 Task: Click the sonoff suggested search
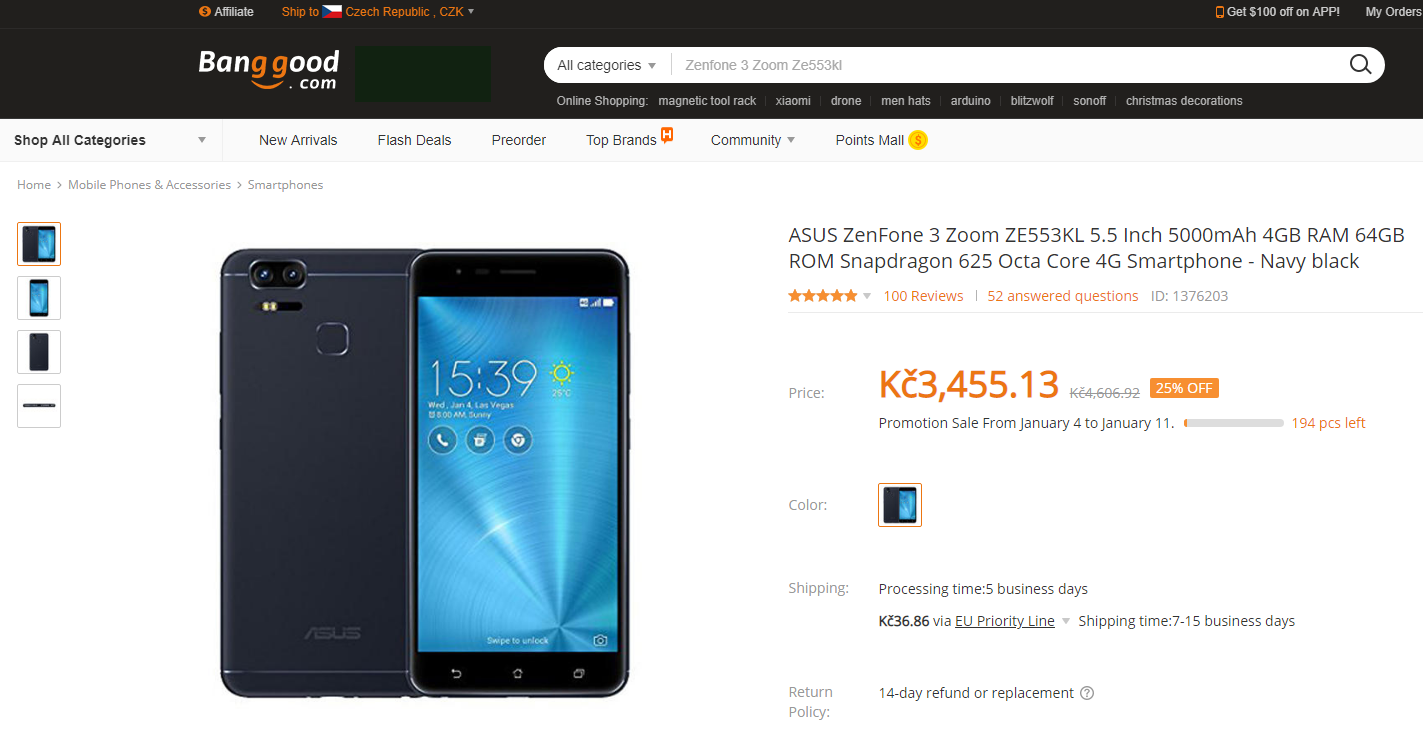click(1090, 101)
